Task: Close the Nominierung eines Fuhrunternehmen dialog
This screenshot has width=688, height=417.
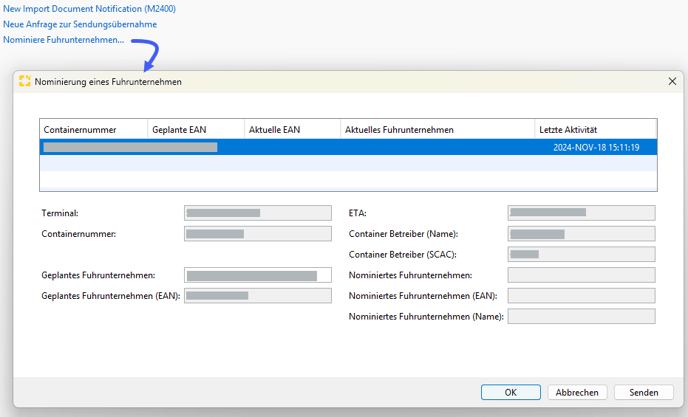Action: 672,81
